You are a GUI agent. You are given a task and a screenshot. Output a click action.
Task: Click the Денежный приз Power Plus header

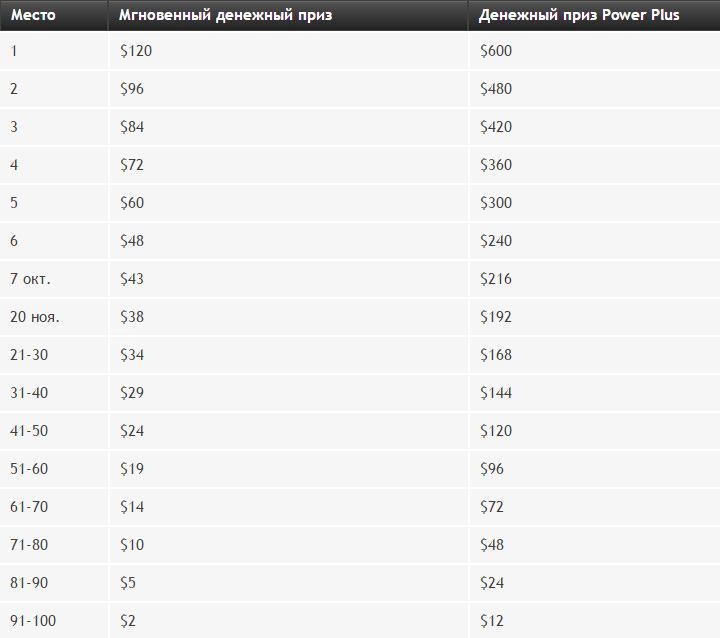point(579,15)
